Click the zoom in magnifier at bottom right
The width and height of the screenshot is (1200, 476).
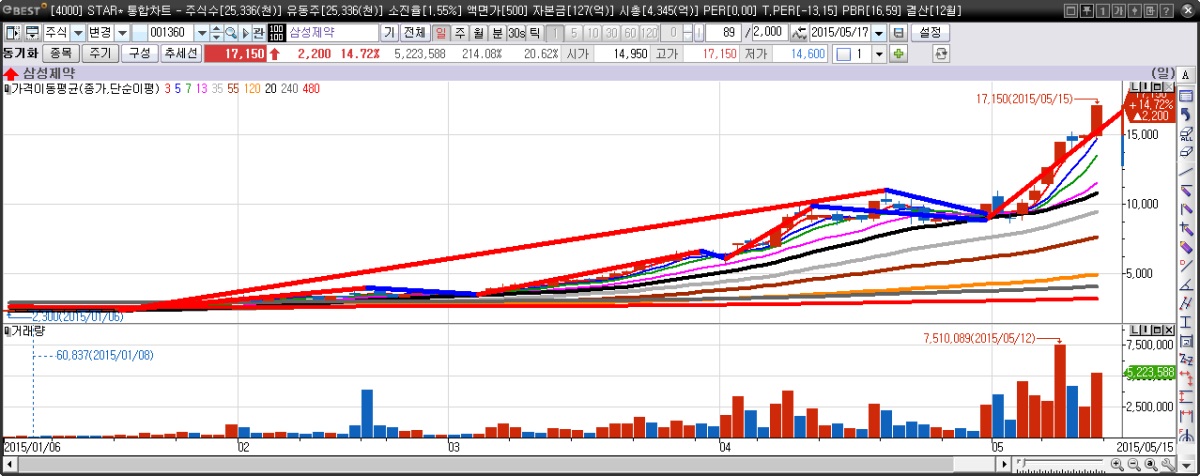click(x=1116, y=464)
